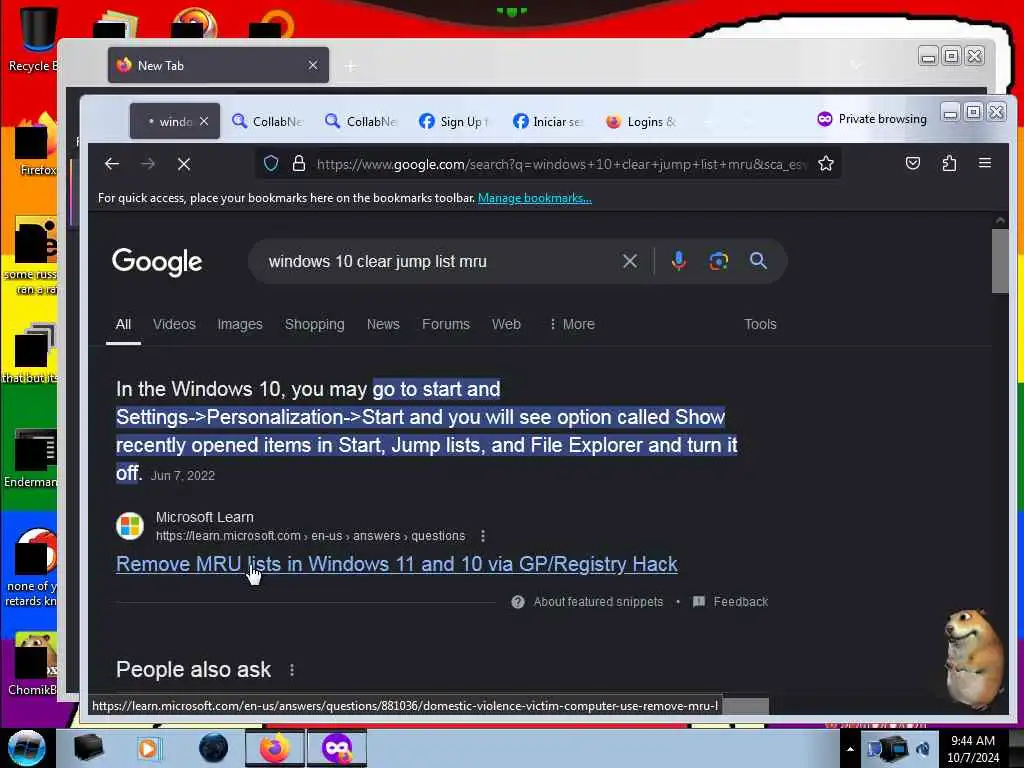Click the scrollbar up arrow
1024x768 pixels.
tap(1000, 221)
